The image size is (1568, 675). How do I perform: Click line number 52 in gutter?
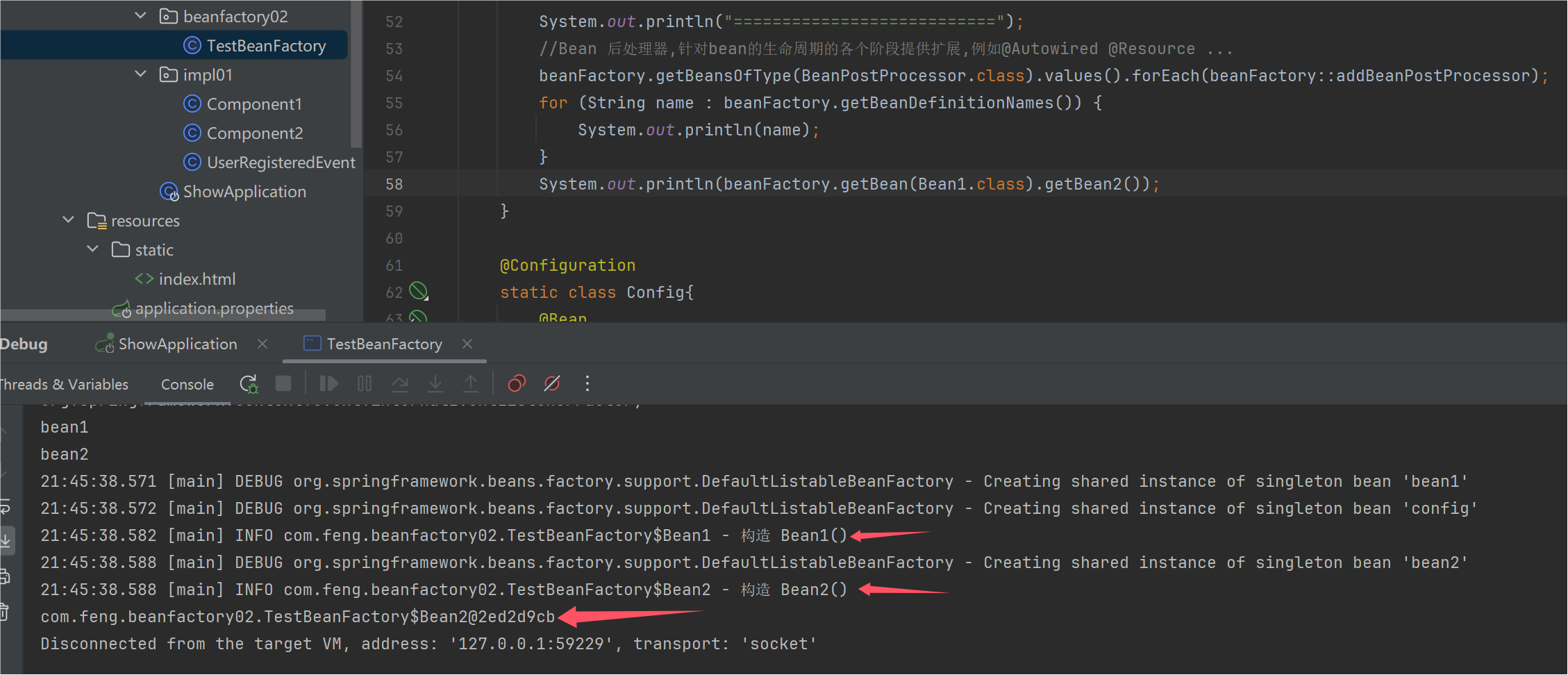(394, 21)
